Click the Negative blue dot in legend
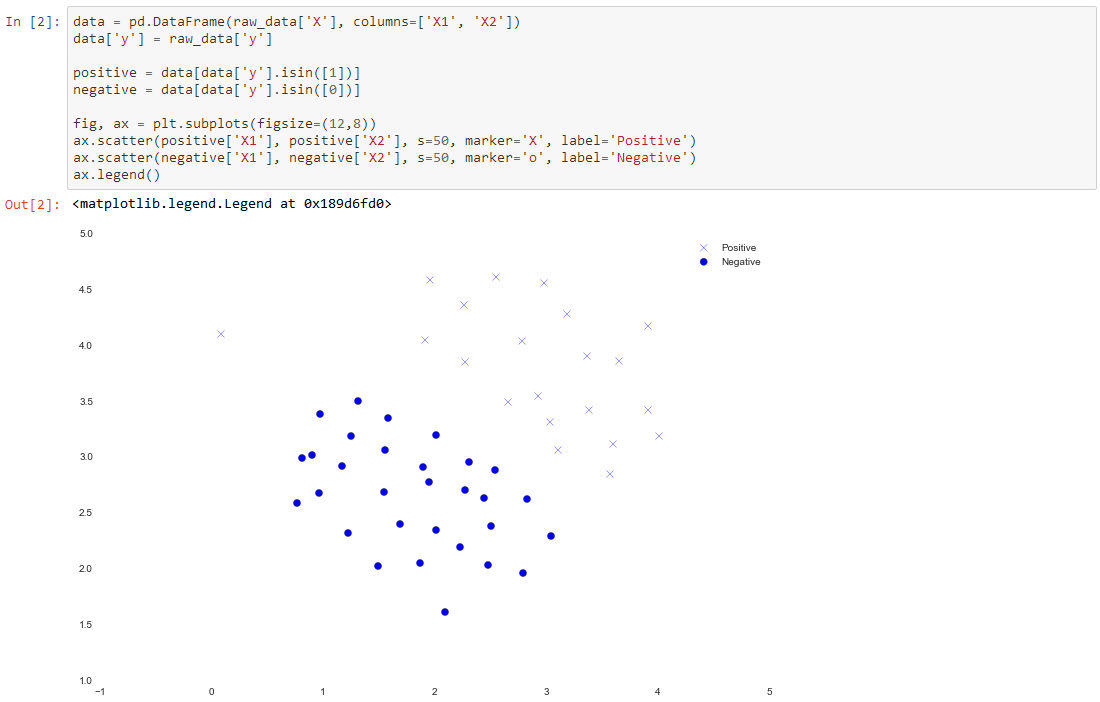1100x702 pixels. 703,262
